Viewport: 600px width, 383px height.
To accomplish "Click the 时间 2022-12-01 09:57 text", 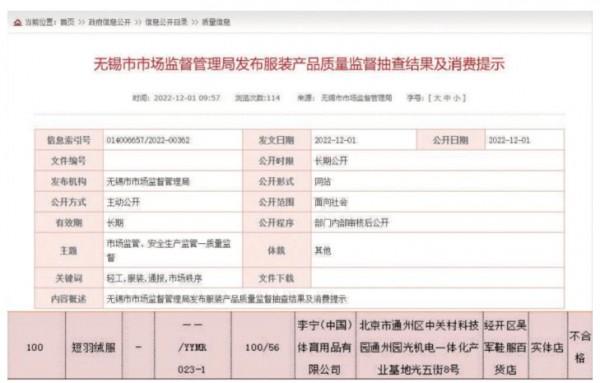I will pos(176,98).
